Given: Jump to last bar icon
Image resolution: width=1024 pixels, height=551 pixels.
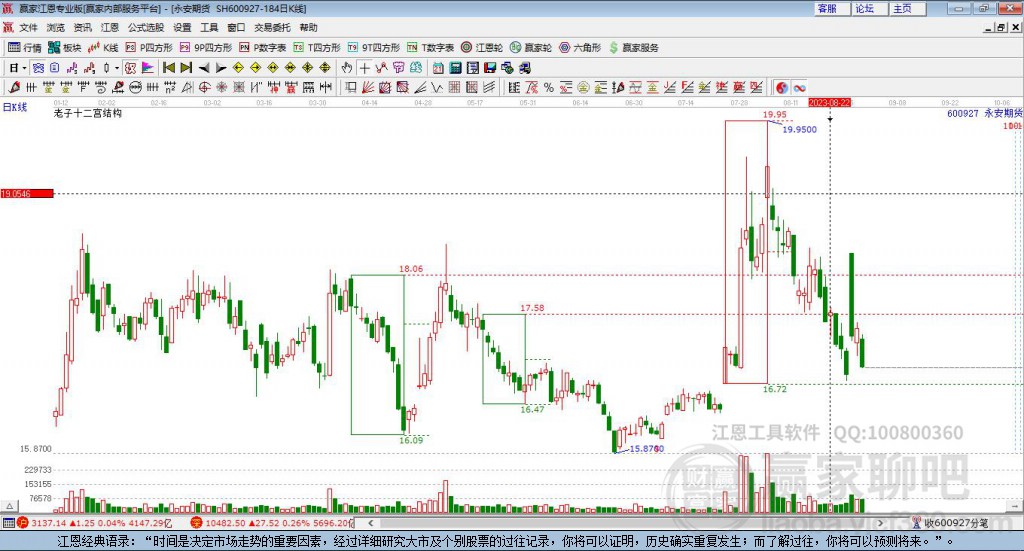Looking at the screenshot, I should coord(186,68).
